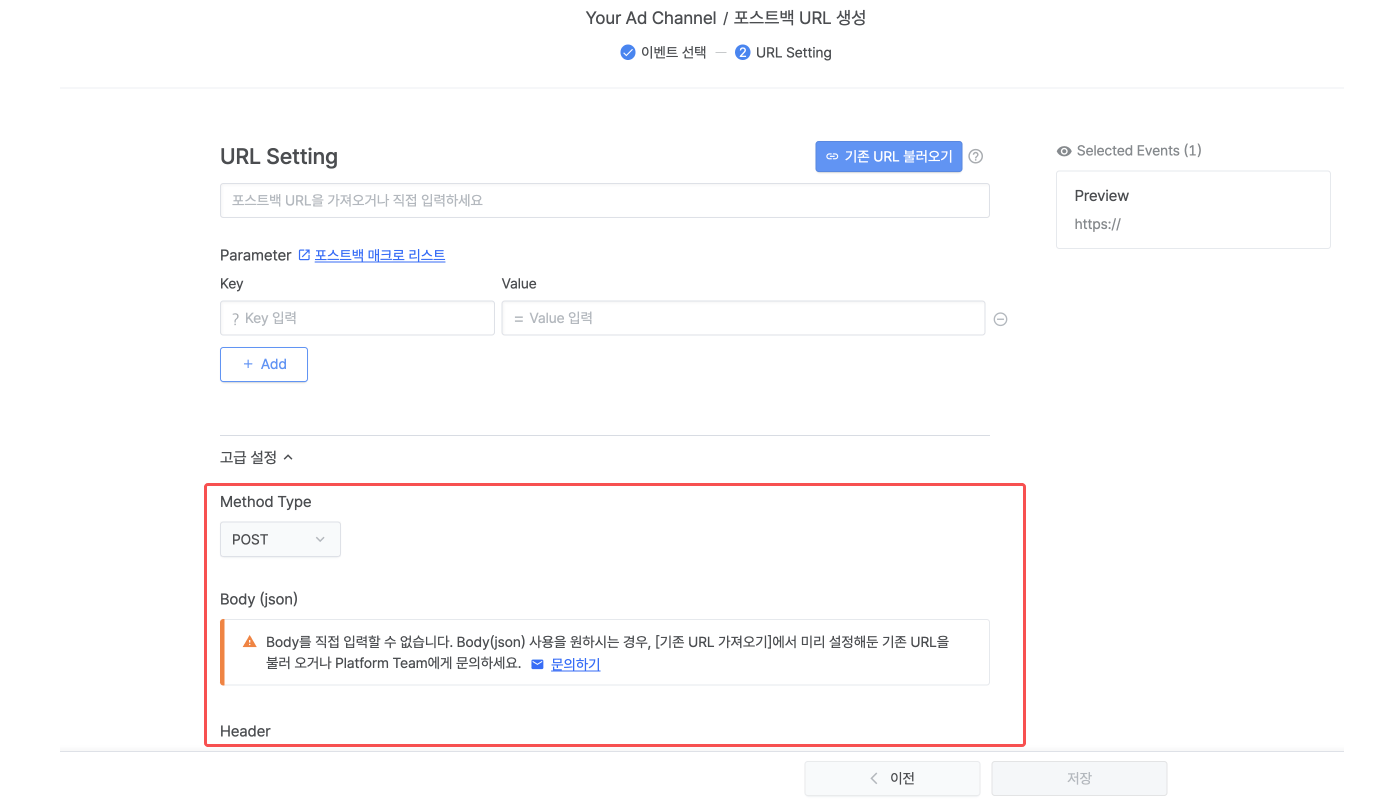Viewport: 1400px width, 800px height.
Task: Click the Body (json) label
Action: [259, 599]
